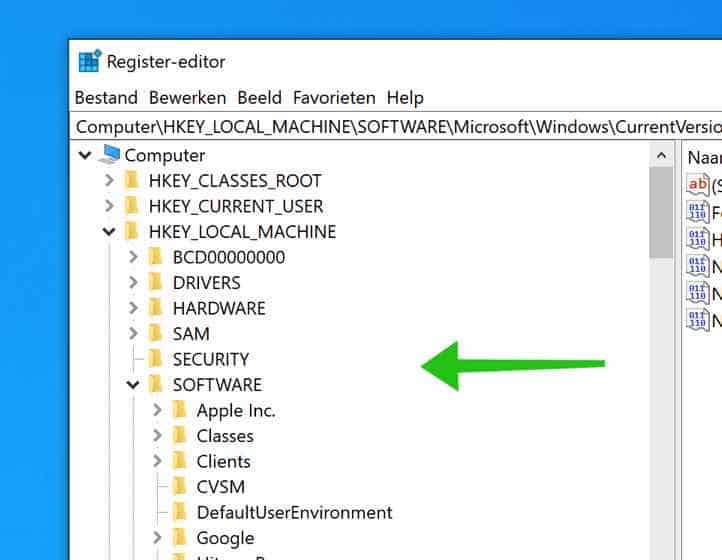Click Apple Inc. folder icon
This screenshot has height=560, width=722.
coord(180,410)
